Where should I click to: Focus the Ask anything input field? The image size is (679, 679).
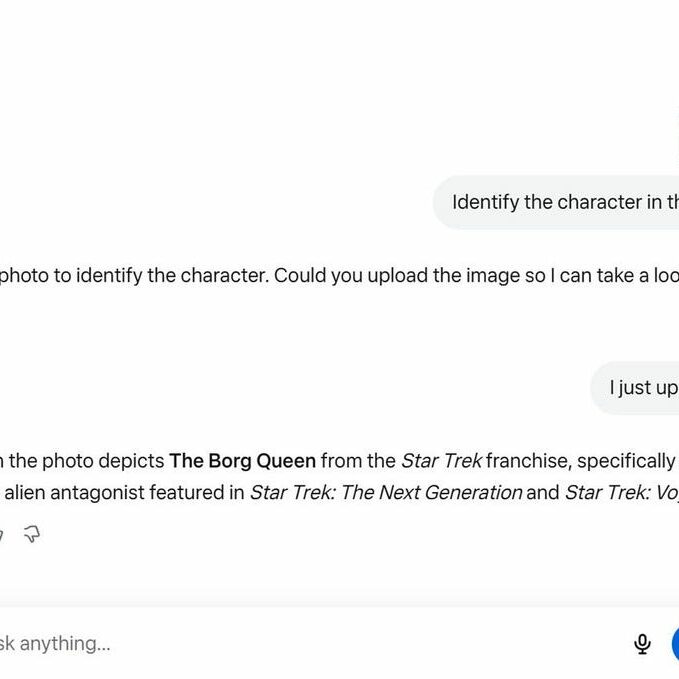point(303,643)
